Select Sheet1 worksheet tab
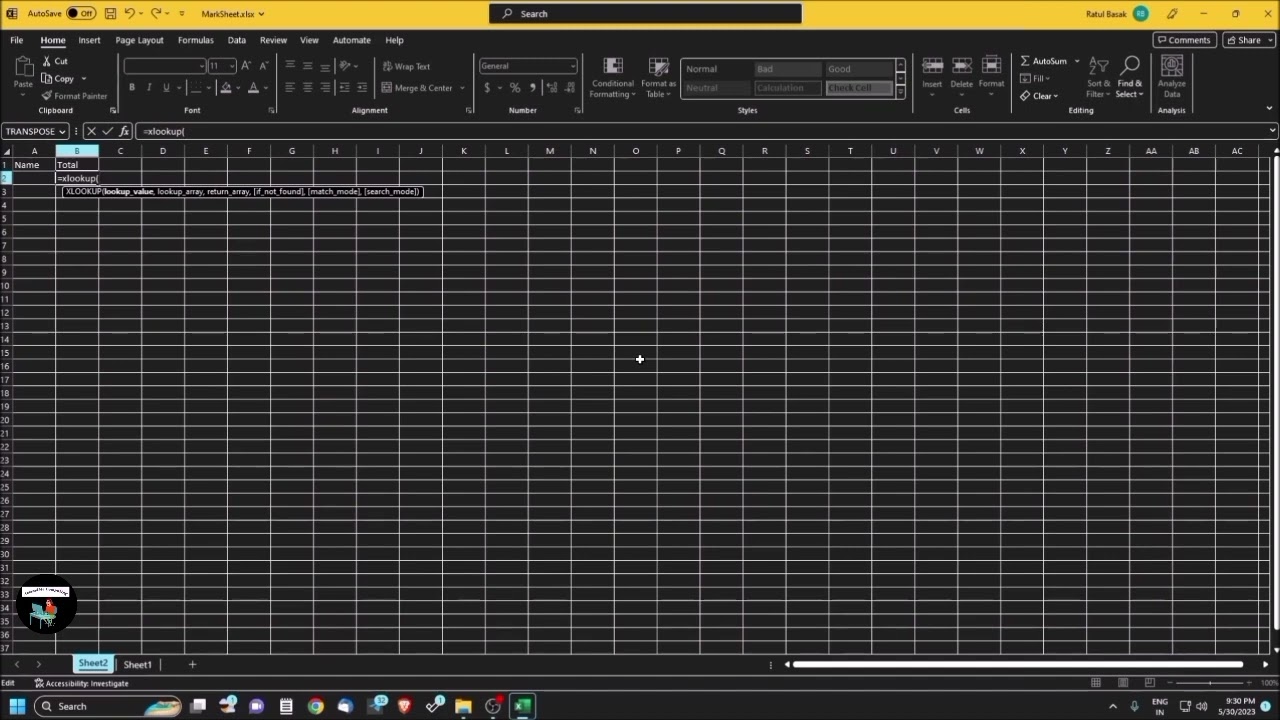 click(137, 664)
